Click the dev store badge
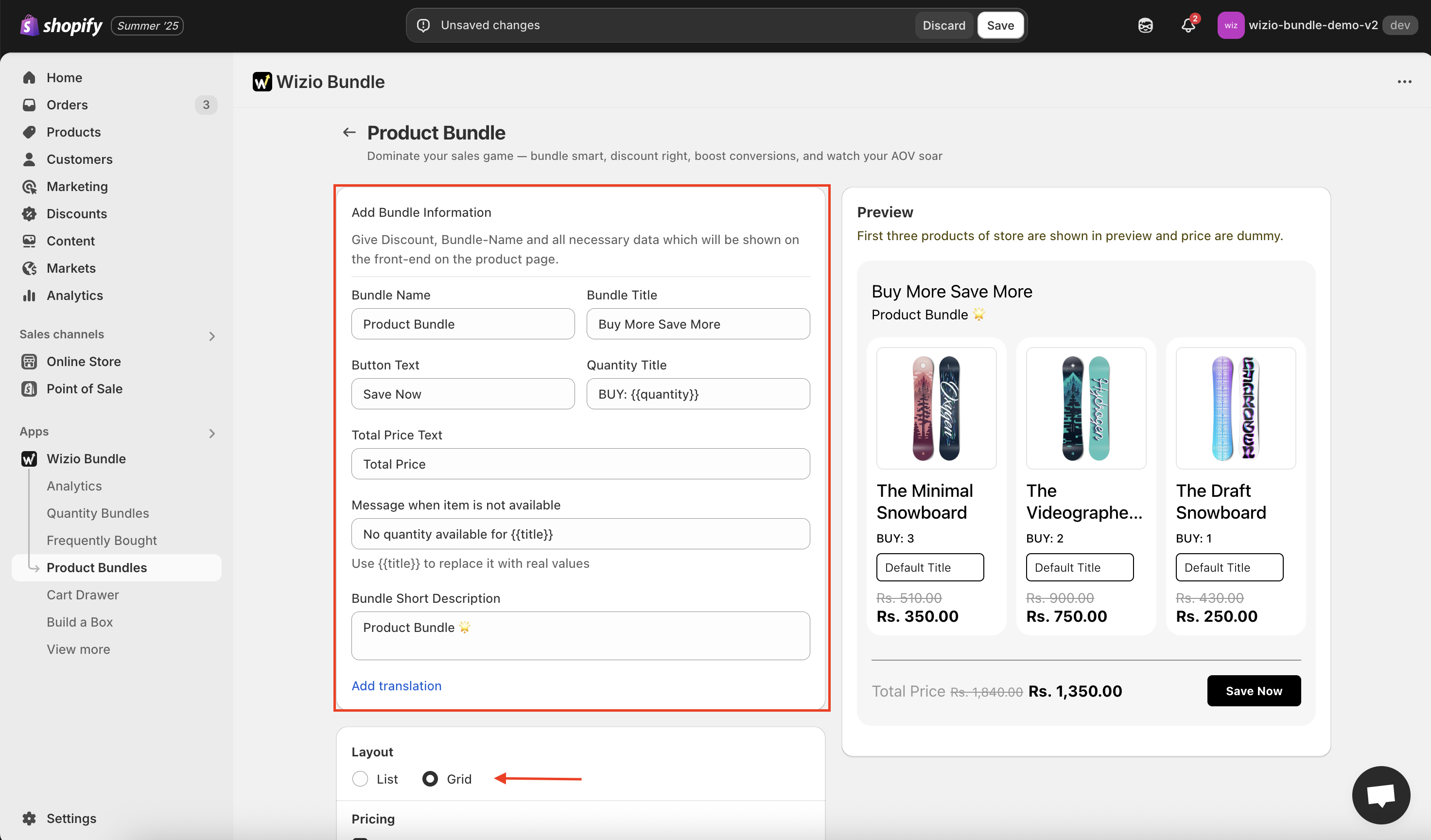1431x840 pixels. (x=1400, y=25)
